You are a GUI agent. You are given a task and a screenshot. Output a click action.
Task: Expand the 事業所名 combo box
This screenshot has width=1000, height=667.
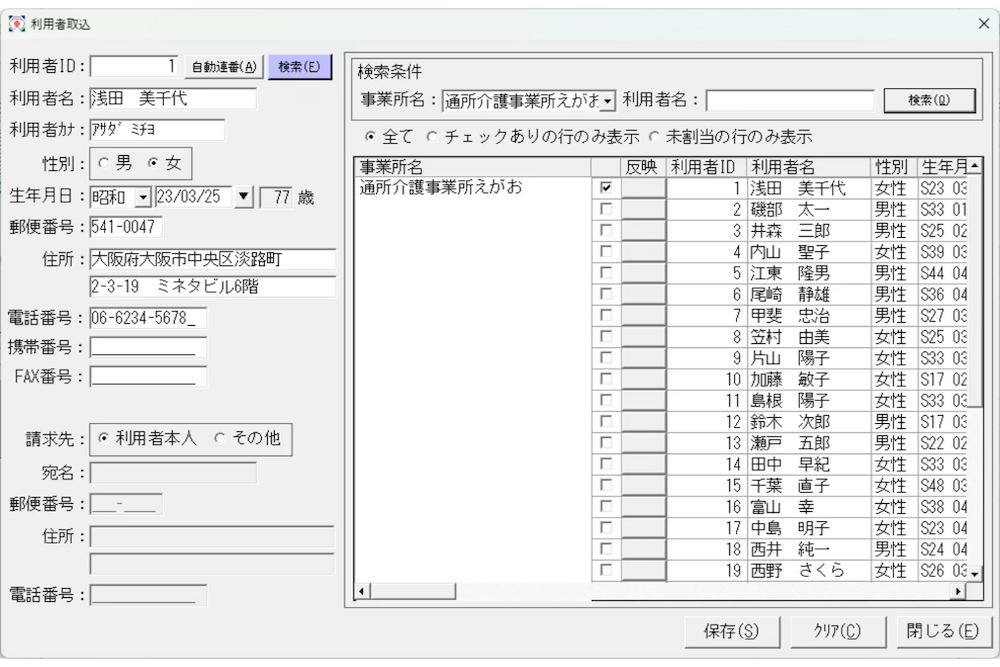(607, 101)
